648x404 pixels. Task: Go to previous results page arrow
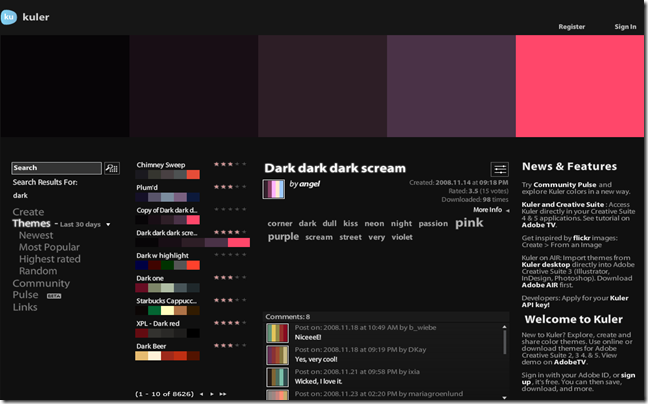[201, 394]
